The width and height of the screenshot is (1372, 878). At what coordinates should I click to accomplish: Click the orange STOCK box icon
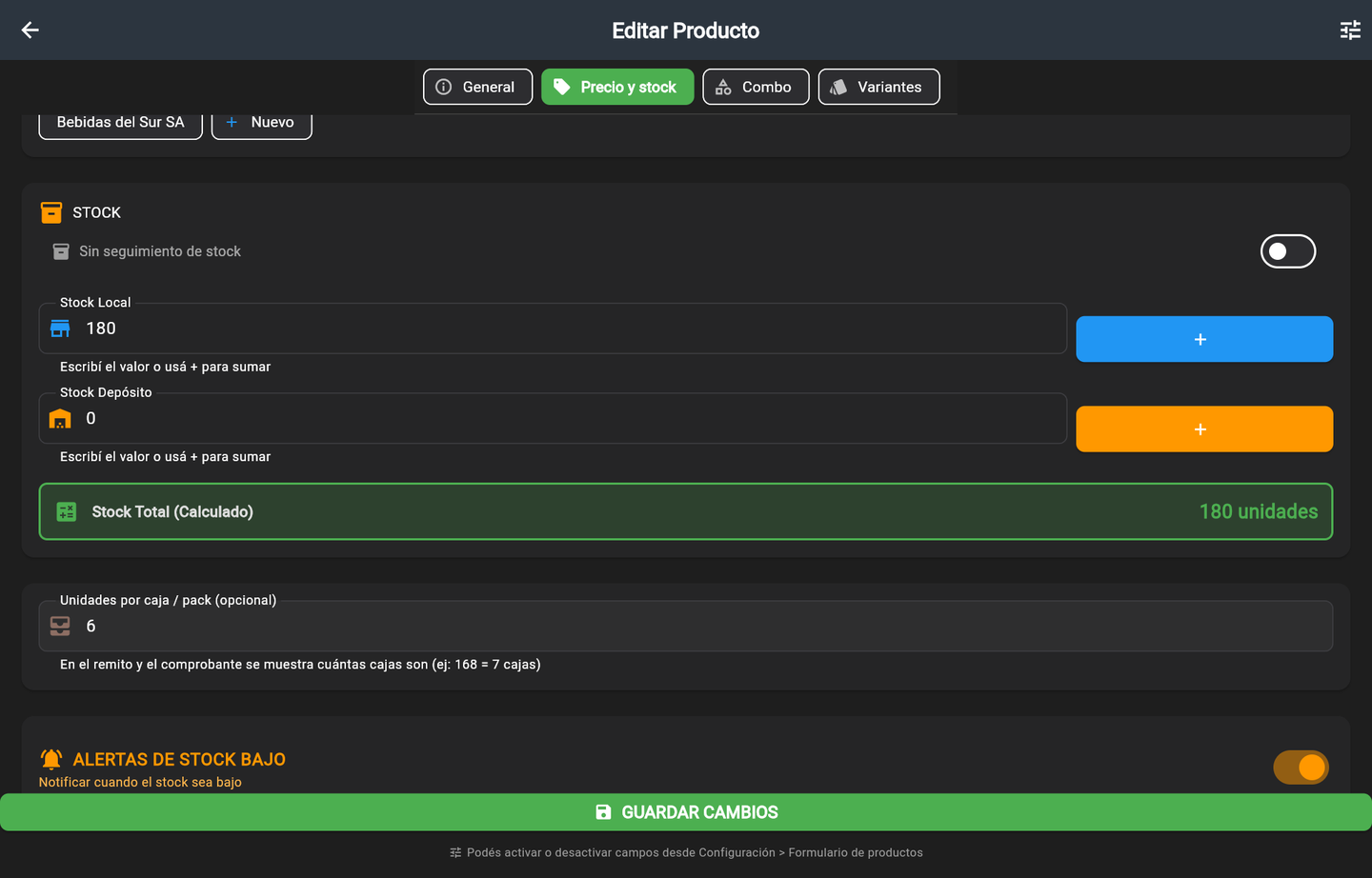coord(51,212)
